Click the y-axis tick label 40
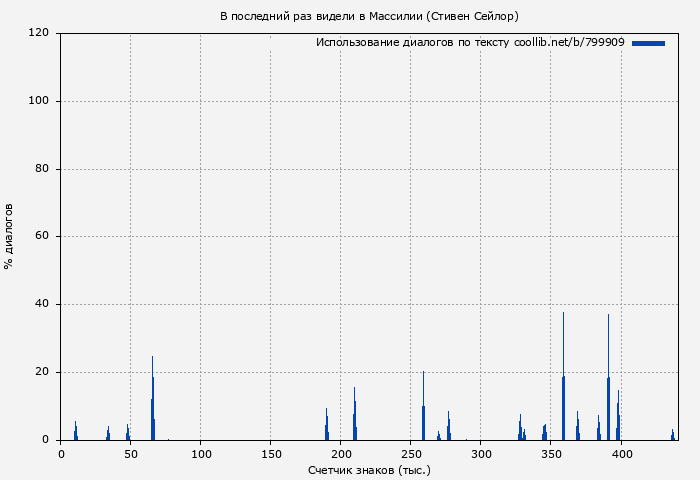Image resolution: width=700 pixels, height=480 pixels. (x=43, y=304)
